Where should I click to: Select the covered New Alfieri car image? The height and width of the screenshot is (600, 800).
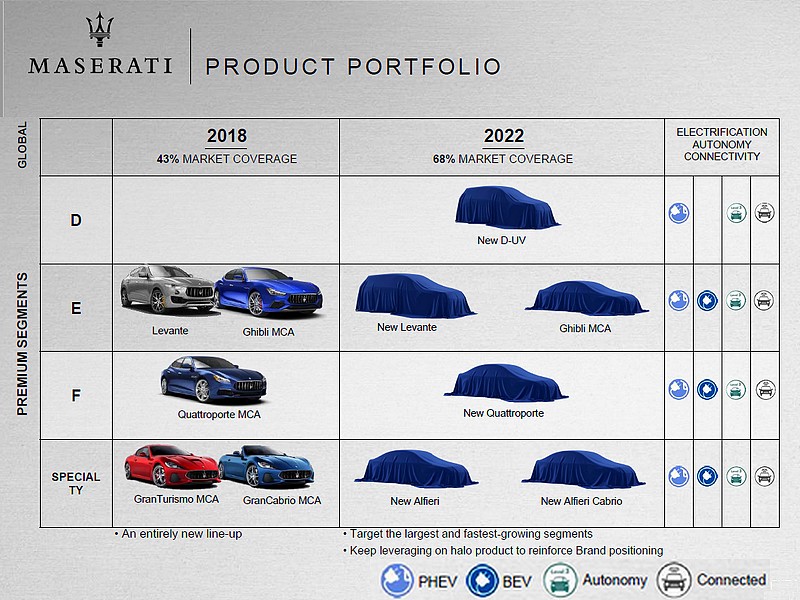(x=416, y=469)
